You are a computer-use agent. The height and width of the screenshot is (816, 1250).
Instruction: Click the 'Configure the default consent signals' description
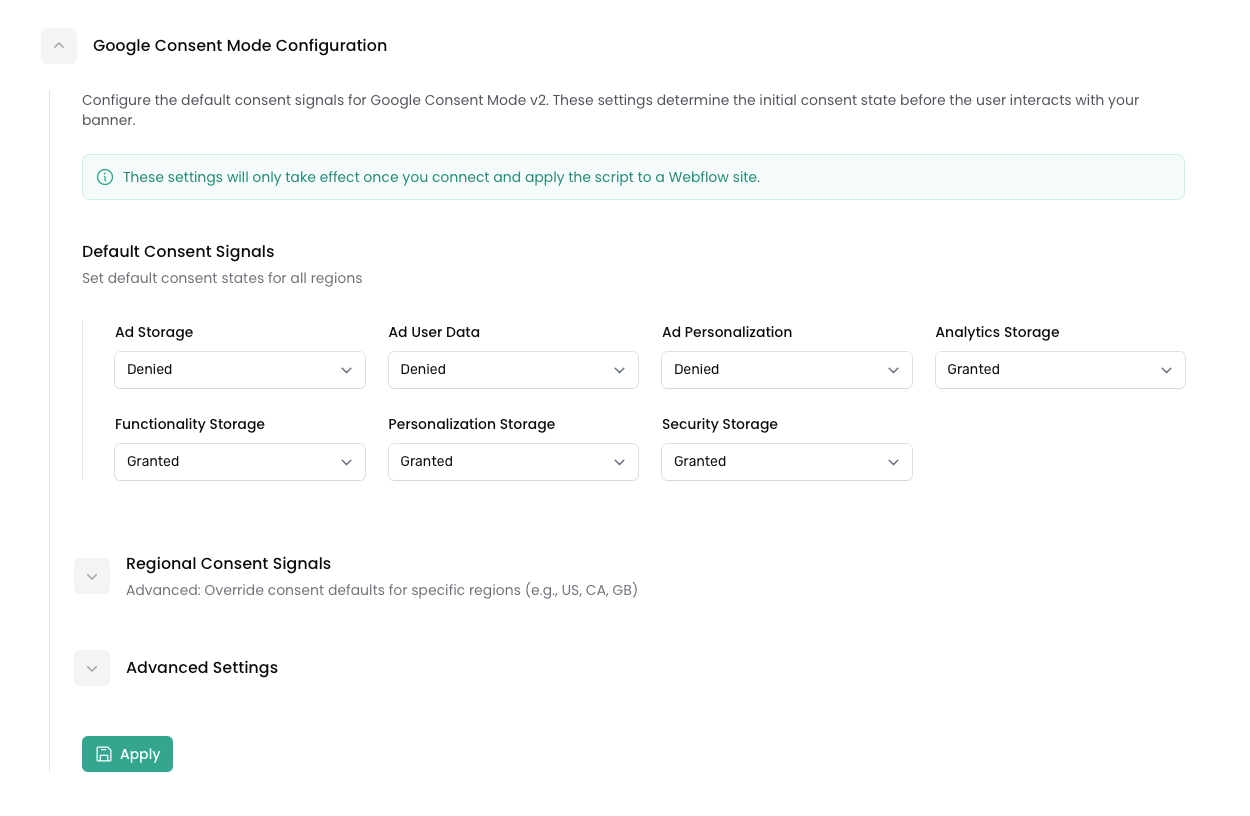click(x=611, y=110)
